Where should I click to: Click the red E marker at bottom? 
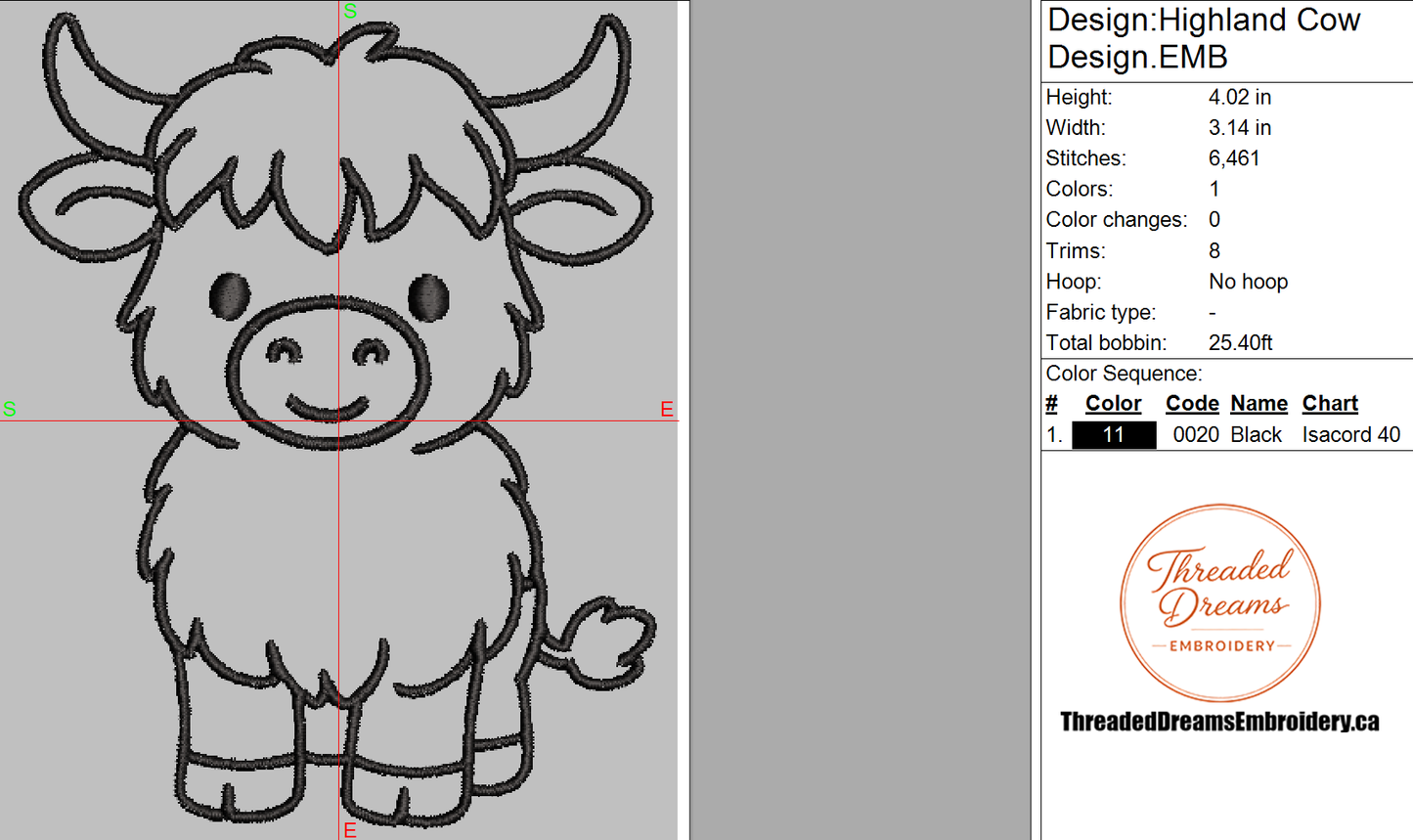(350, 830)
